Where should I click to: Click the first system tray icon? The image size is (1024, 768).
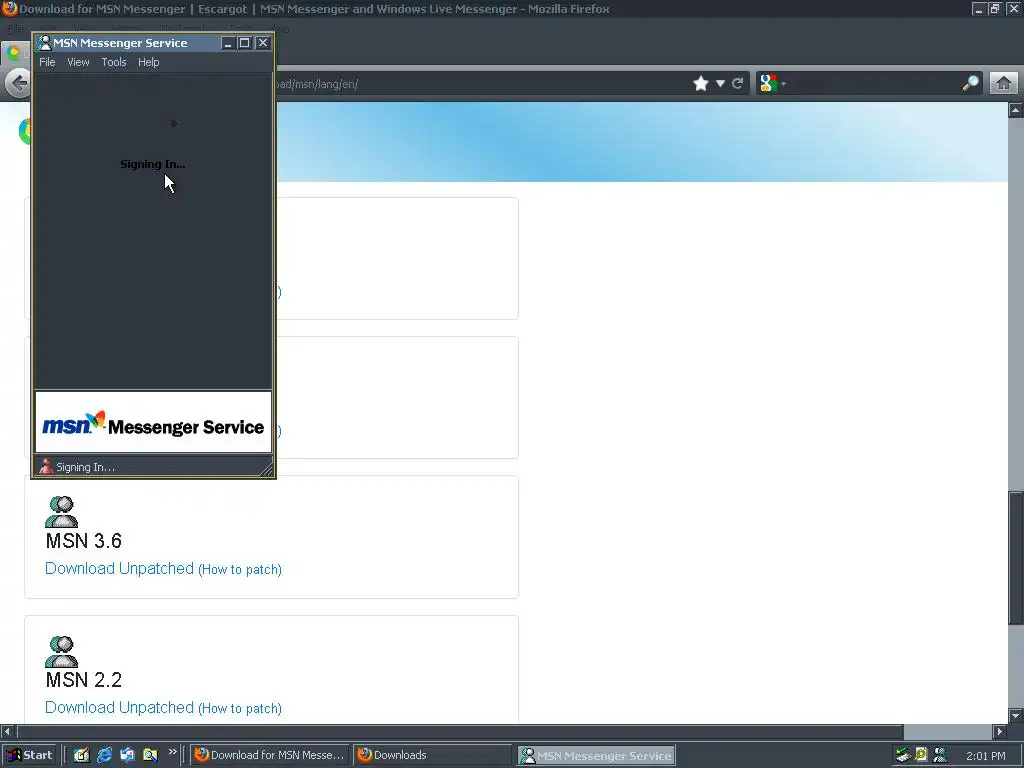[903, 756]
